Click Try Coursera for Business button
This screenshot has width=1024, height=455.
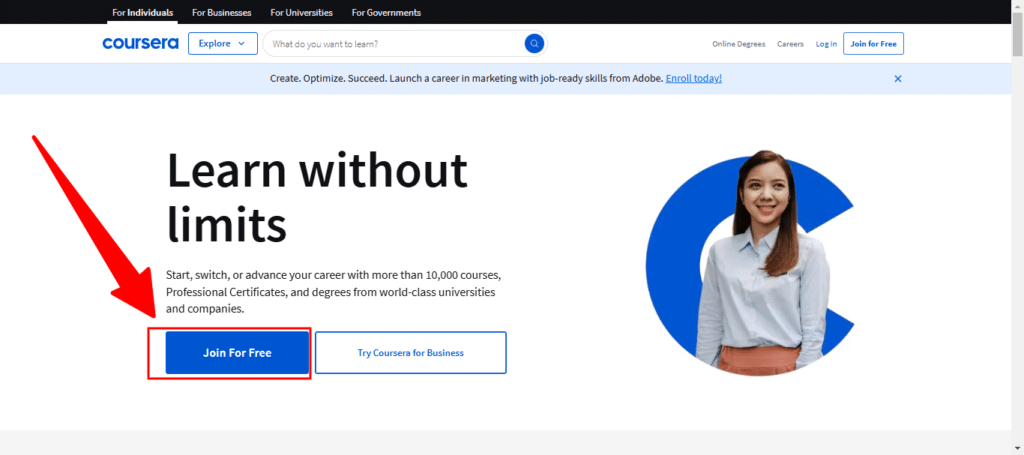(x=411, y=353)
